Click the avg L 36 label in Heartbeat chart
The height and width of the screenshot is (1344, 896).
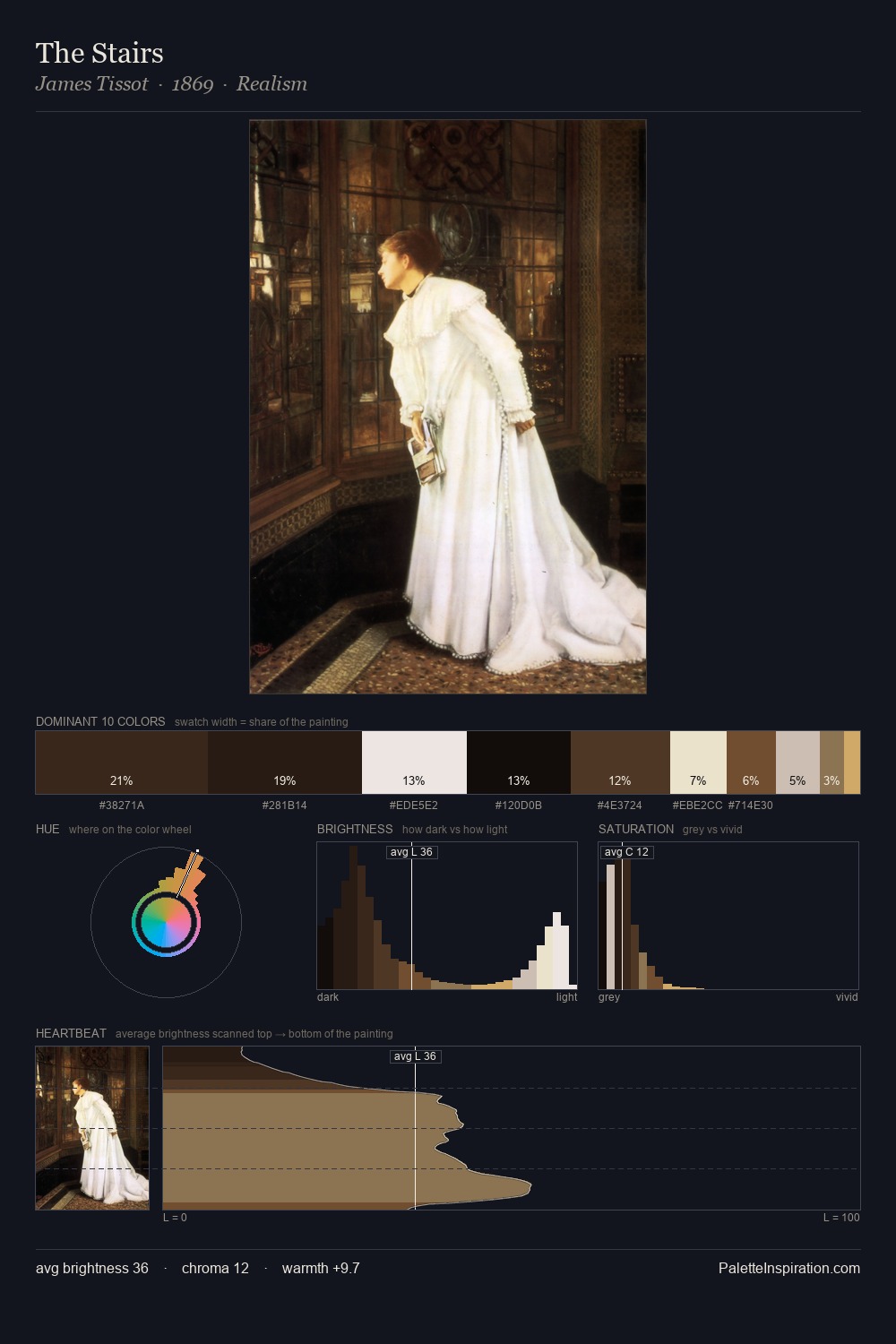point(415,1056)
